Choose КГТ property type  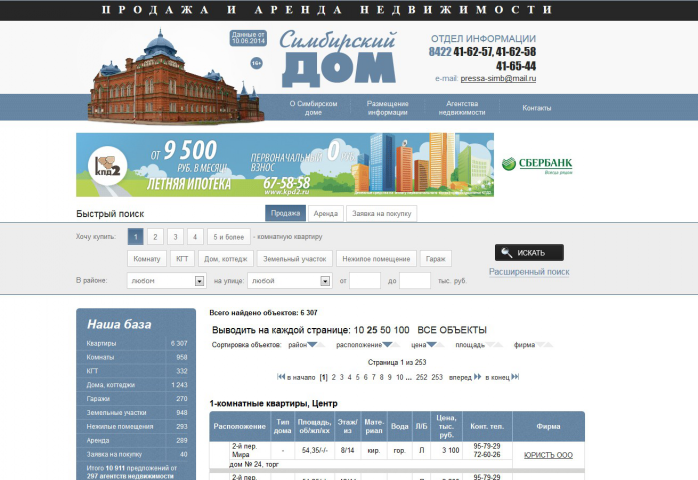182,259
